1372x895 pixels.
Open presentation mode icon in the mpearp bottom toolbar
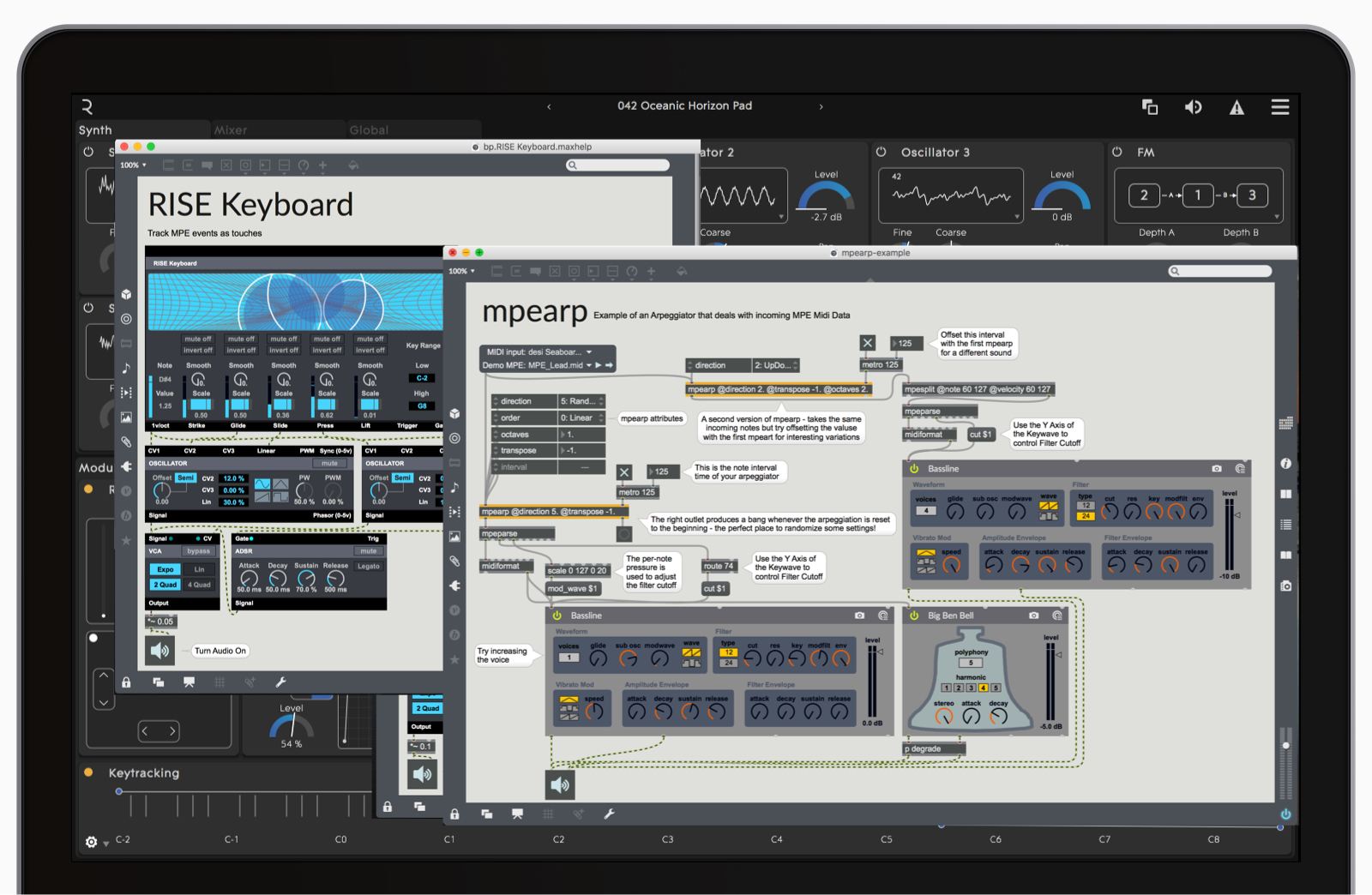tap(517, 814)
